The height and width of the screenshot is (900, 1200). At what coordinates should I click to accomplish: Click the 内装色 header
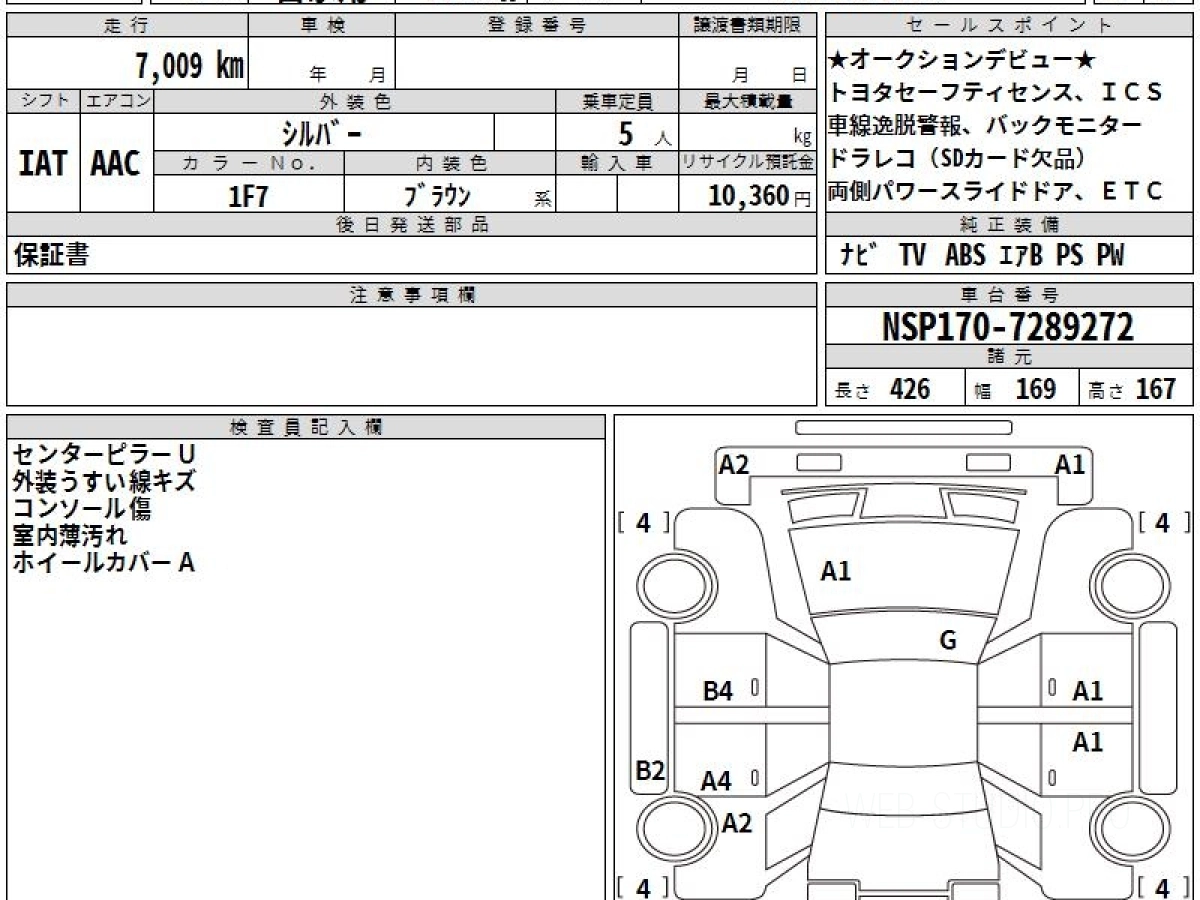450,162
